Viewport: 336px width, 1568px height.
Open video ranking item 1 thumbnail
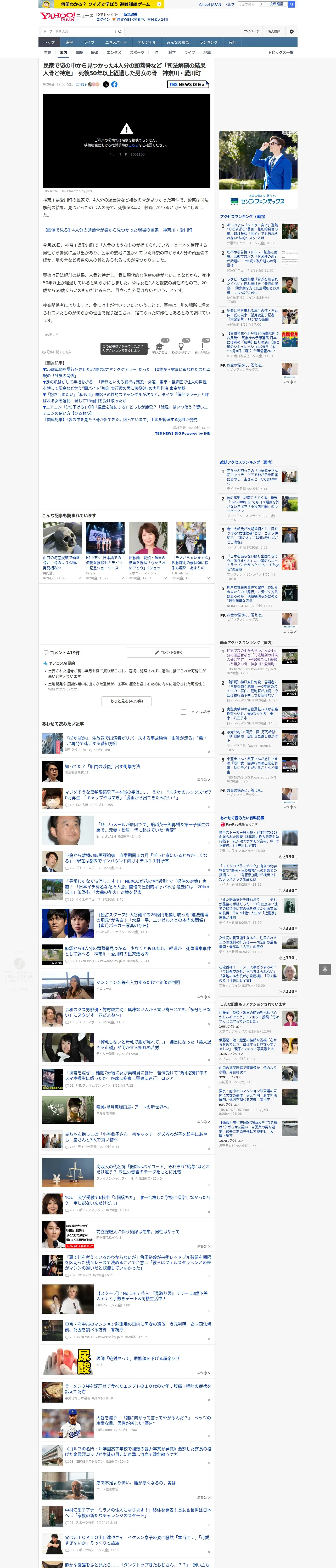click(x=290, y=657)
